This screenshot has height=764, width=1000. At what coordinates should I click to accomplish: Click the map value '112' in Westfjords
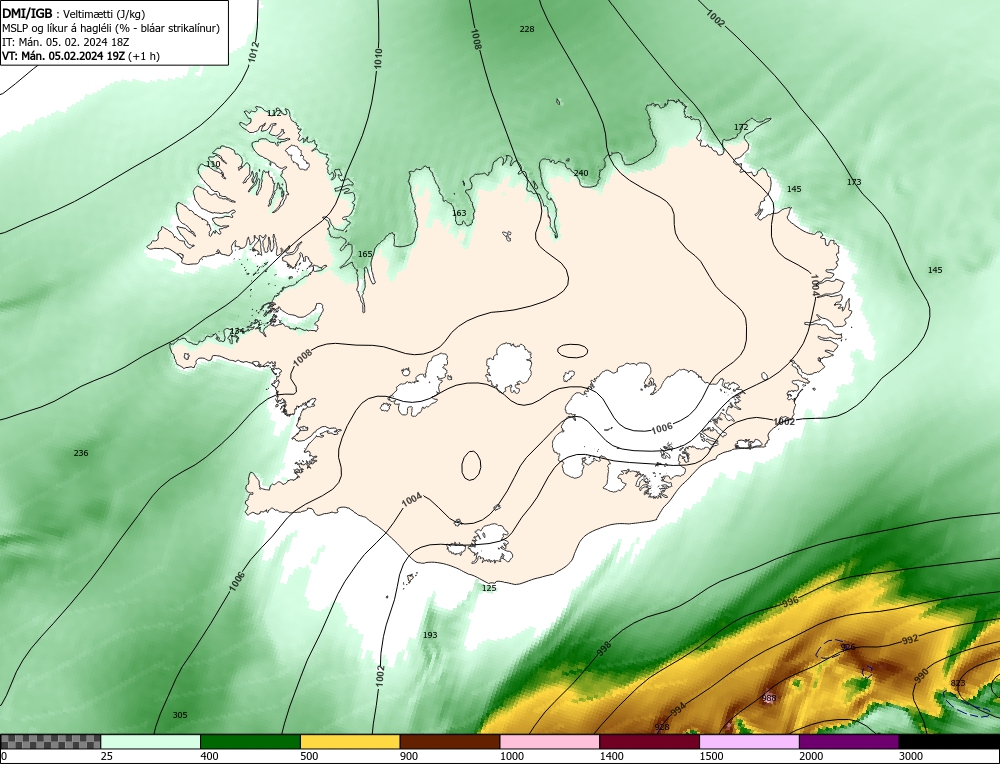pyautogui.click(x=274, y=113)
